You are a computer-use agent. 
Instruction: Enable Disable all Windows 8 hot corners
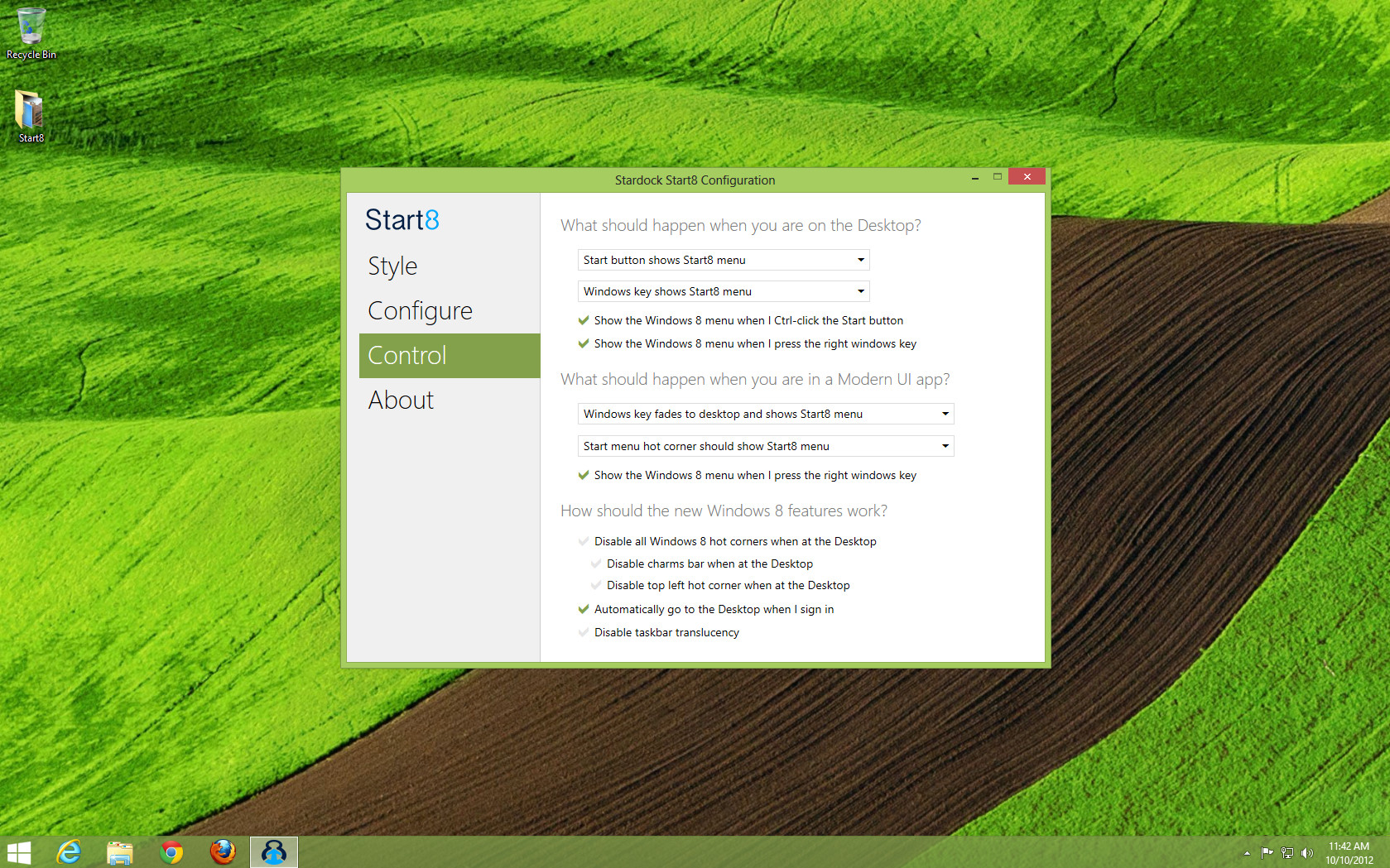(728, 541)
